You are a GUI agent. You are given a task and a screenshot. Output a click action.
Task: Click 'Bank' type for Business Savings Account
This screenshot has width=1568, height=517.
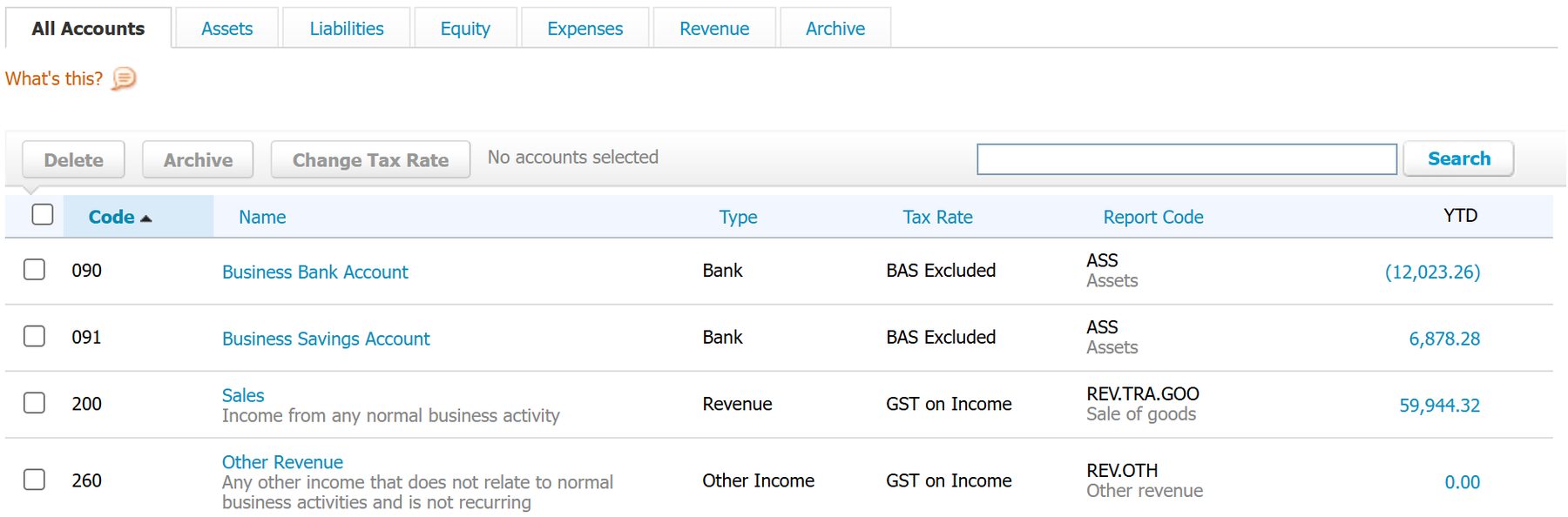click(723, 337)
